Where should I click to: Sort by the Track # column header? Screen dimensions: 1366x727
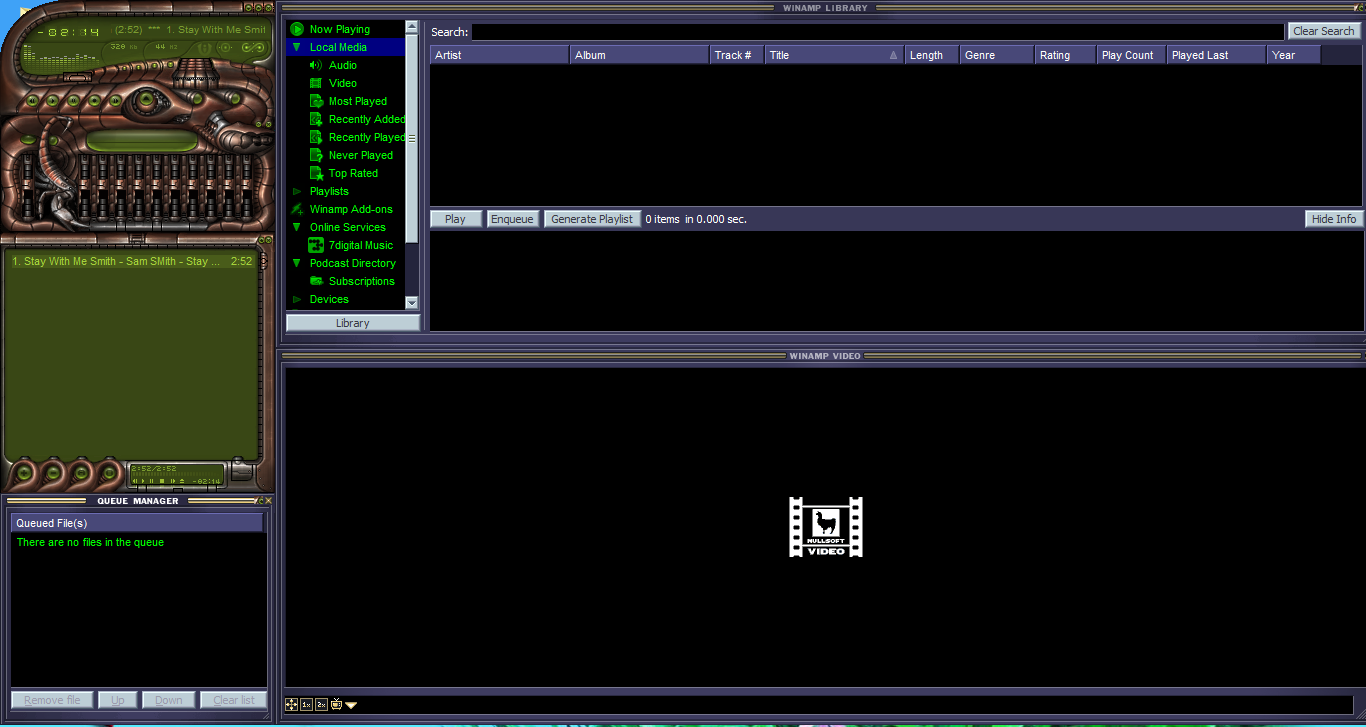pos(737,55)
